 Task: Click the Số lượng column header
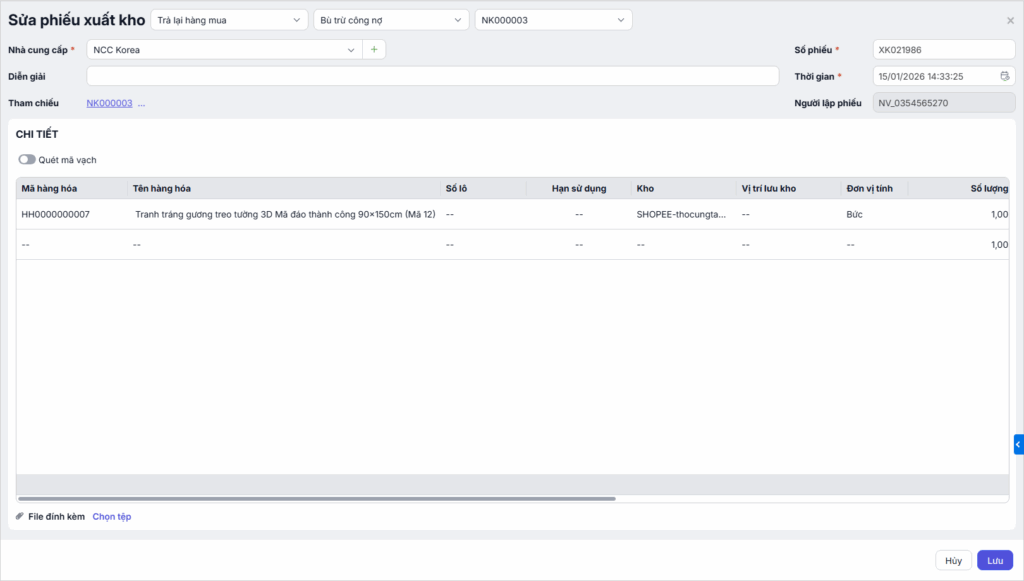pyautogui.click(x=959, y=189)
